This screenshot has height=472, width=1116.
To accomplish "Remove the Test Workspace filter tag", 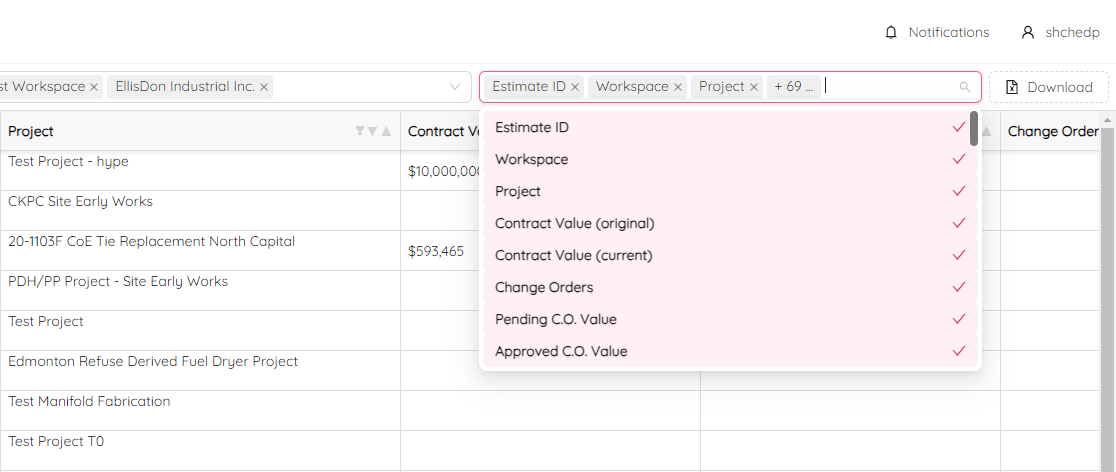I will click(93, 87).
